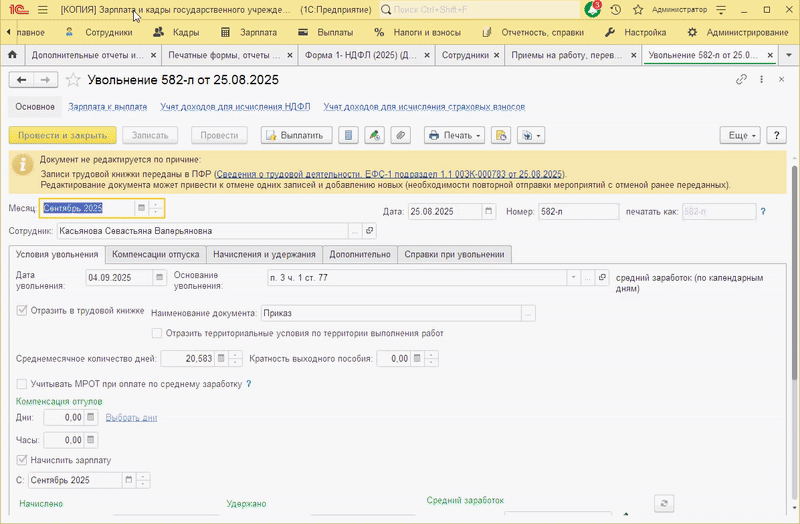This screenshot has width=800, height=524.
Task: Open the Налоги и взносы section
Action: point(417,32)
